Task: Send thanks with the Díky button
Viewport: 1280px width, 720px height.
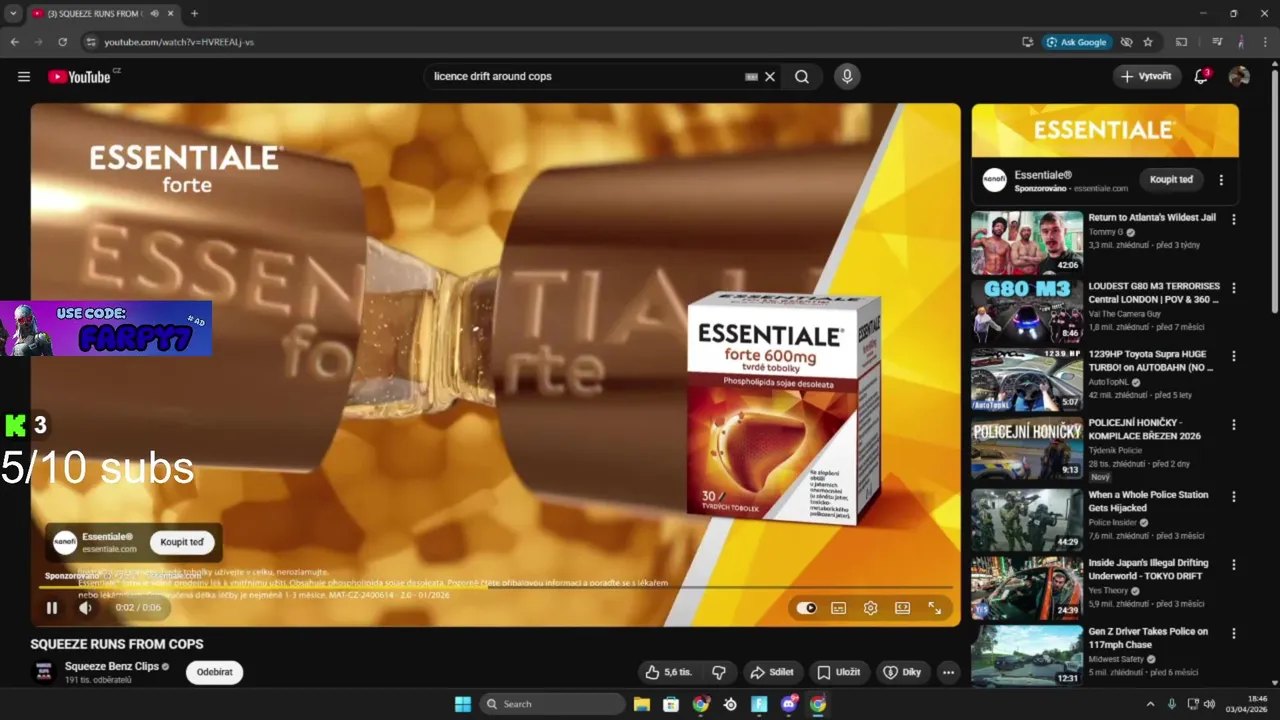Action: 902,672
